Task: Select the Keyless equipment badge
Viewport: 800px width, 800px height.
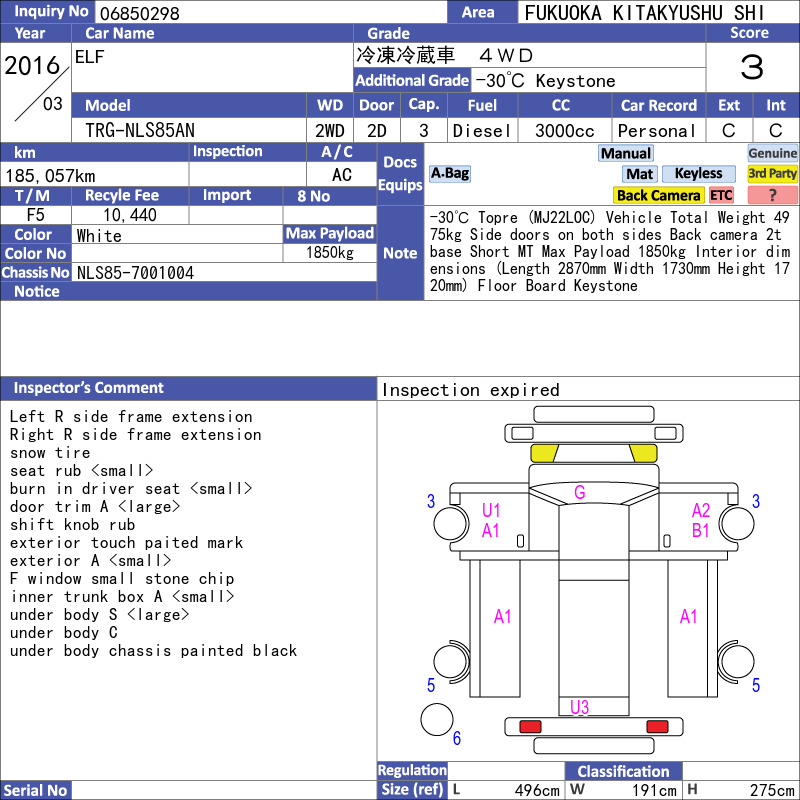Action: coord(698,173)
